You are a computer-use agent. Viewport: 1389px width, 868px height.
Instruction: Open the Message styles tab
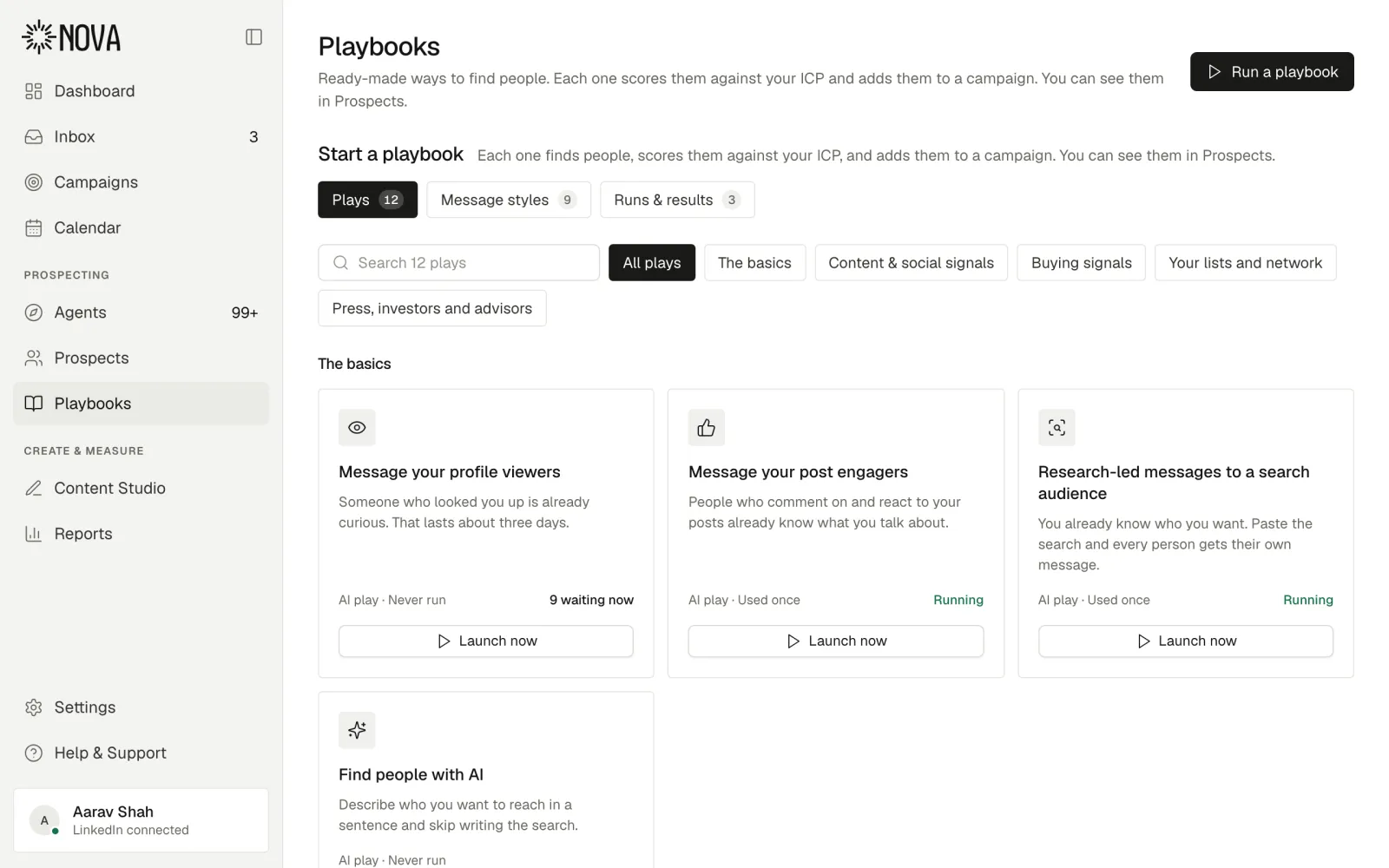click(x=509, y=200)
